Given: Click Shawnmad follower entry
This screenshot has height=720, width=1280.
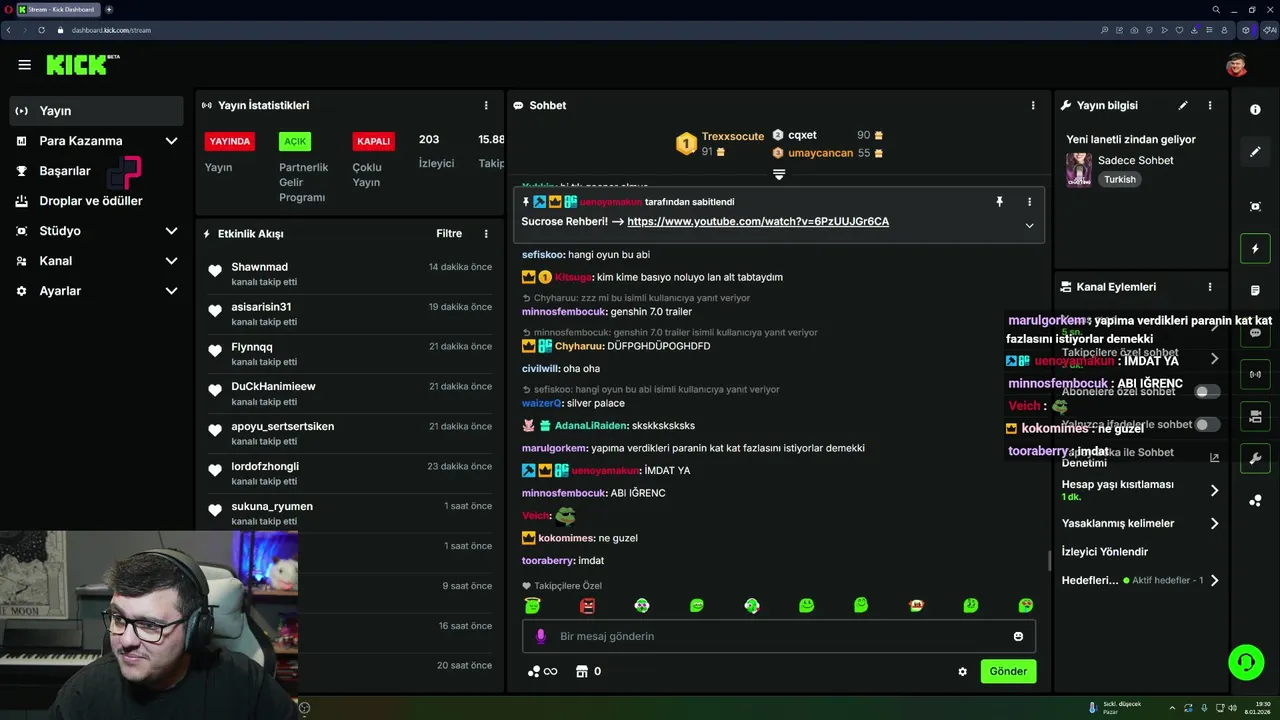Looking at the screenshot, I should pos(350,274).
